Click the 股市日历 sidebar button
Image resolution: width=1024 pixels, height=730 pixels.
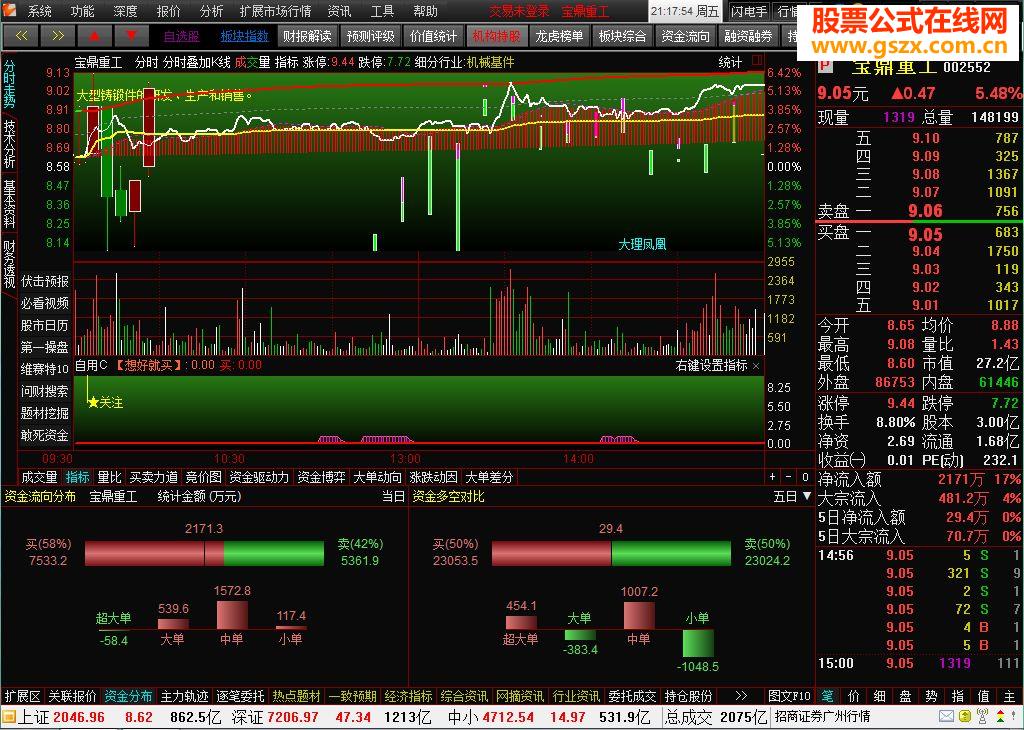coord(44,325)
